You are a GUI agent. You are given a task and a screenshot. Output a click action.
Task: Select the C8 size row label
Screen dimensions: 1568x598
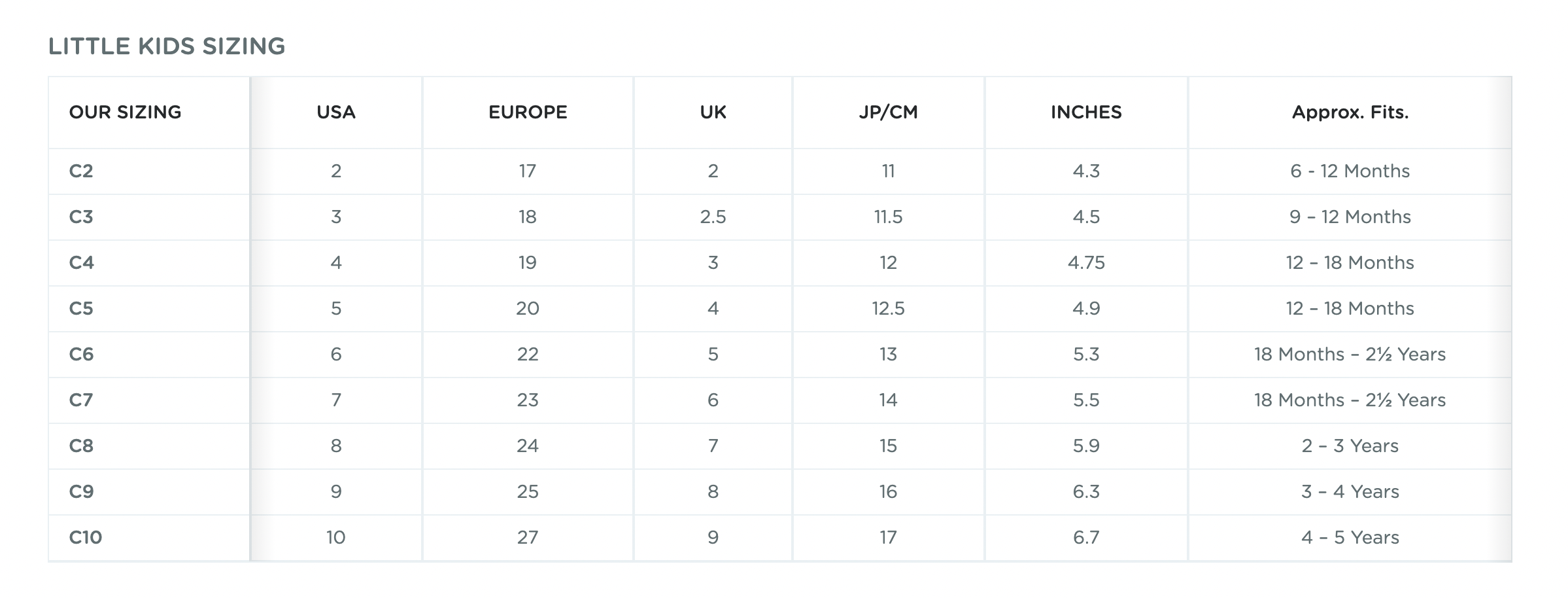[82, 446]
